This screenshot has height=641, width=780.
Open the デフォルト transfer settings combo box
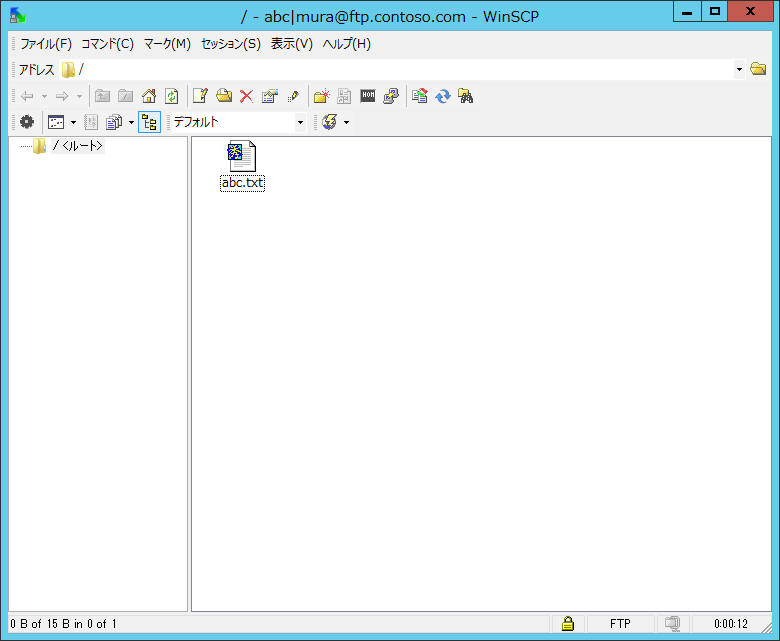click(238, 122)
